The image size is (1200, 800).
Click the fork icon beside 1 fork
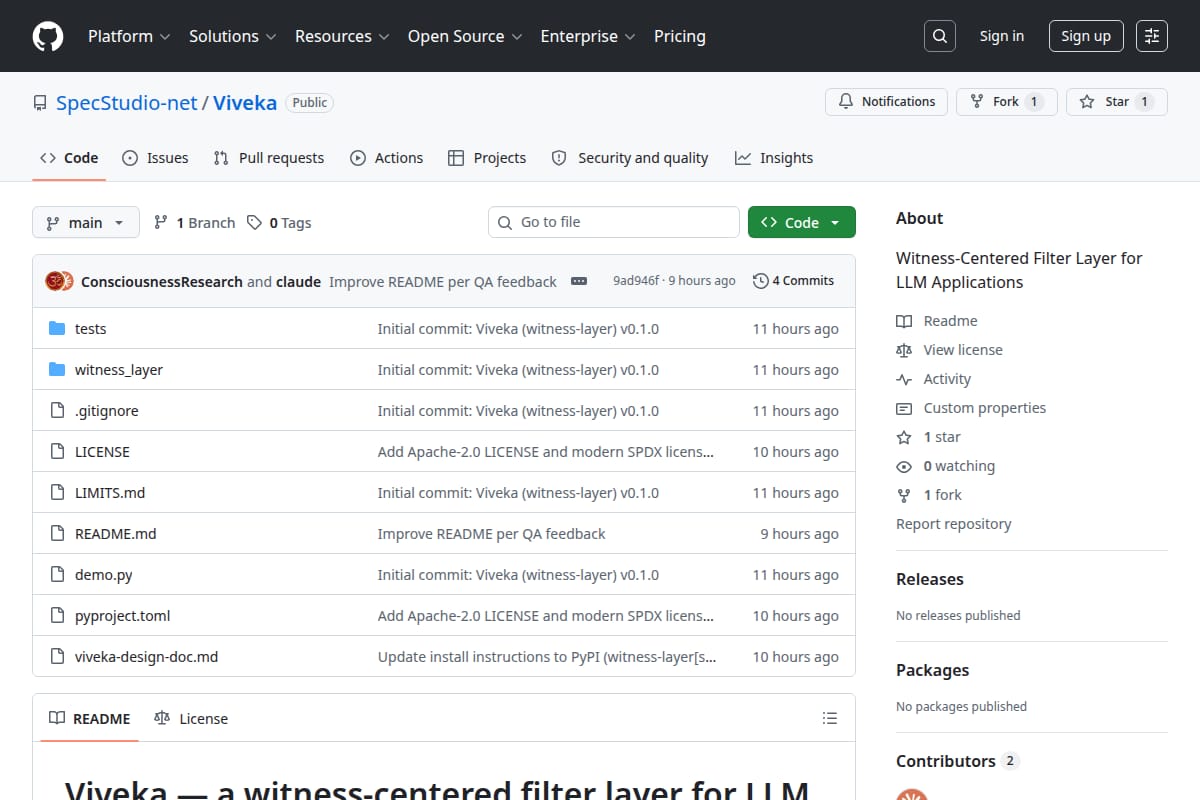point(904,495)
